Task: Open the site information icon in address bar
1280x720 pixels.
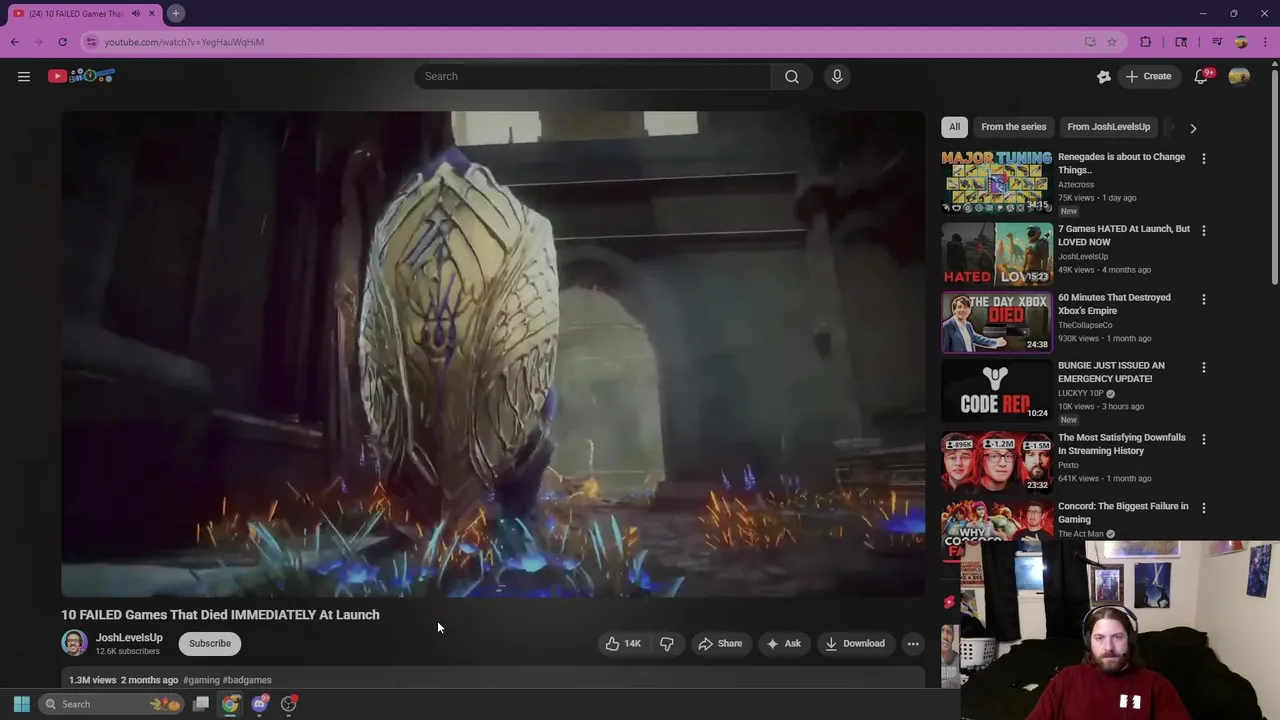Action: (x=91, y=42)
